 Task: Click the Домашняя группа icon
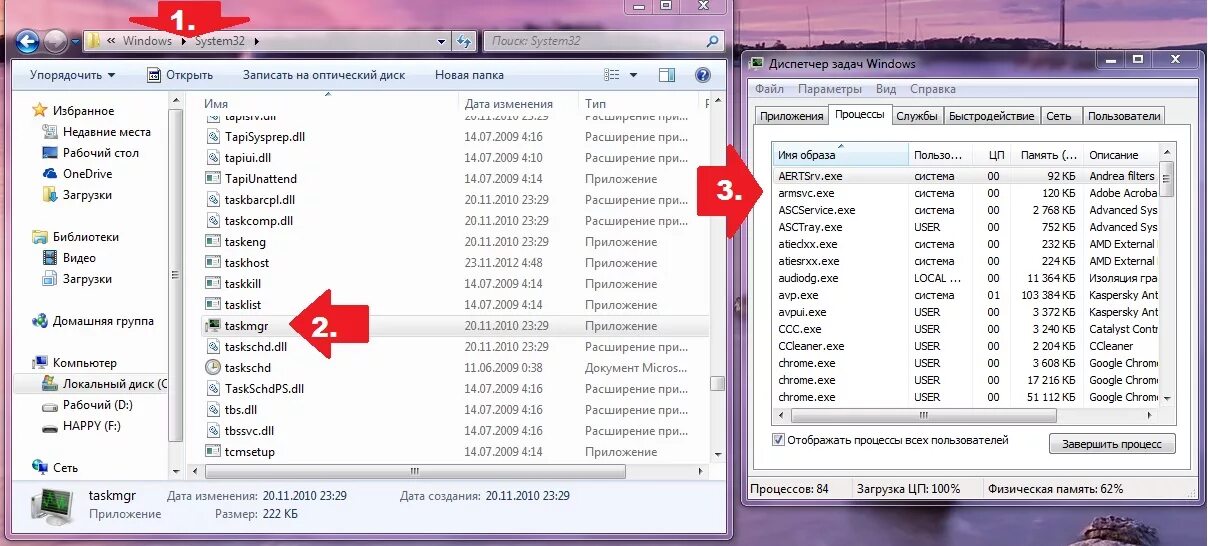coord(40,321)
